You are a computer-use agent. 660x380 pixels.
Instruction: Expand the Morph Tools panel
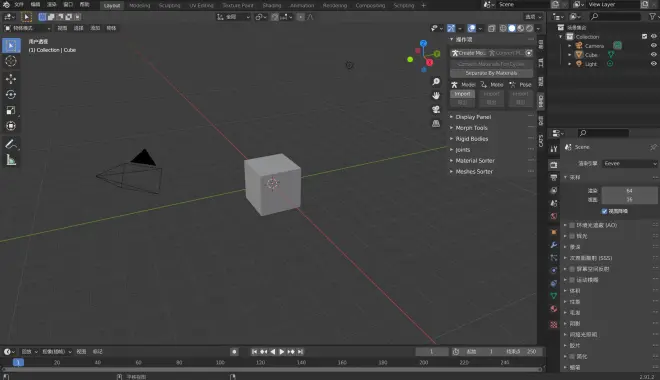click(x=471, y=128)
